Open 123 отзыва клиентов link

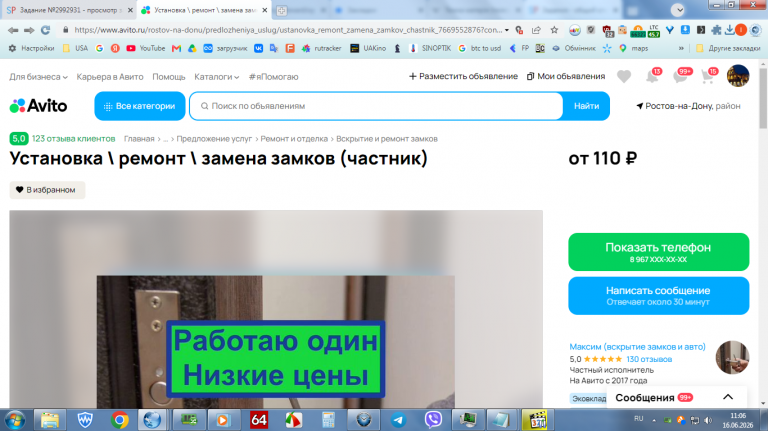coord(73,139)
